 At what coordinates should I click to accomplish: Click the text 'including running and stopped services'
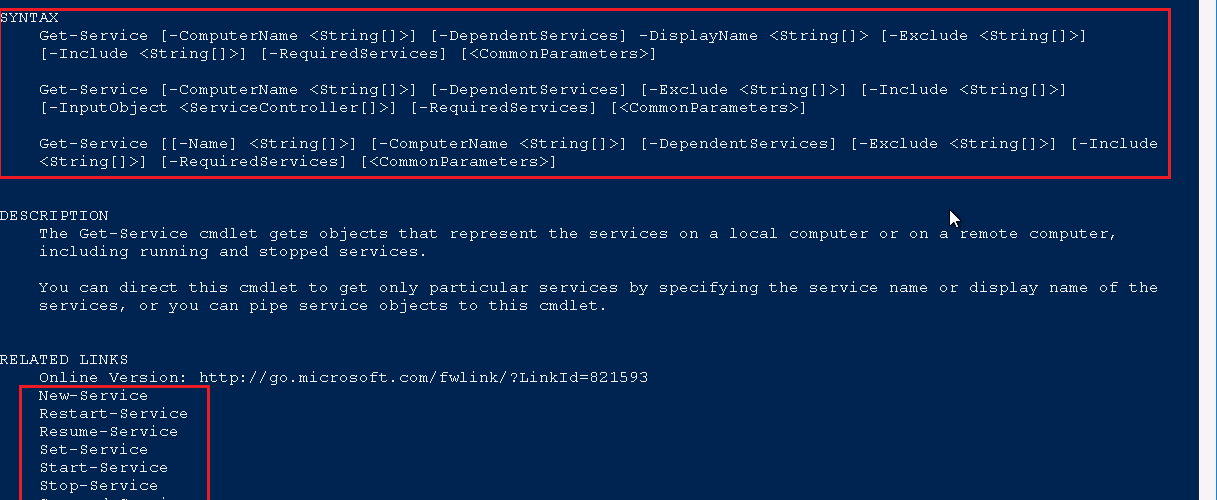click(x=233, y=252)
